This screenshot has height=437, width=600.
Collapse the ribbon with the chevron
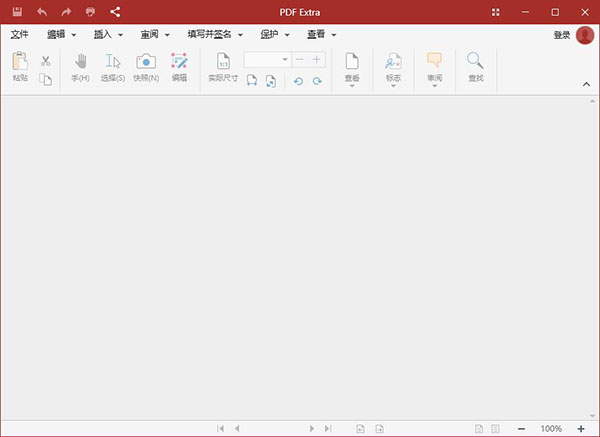coord(586,84)
